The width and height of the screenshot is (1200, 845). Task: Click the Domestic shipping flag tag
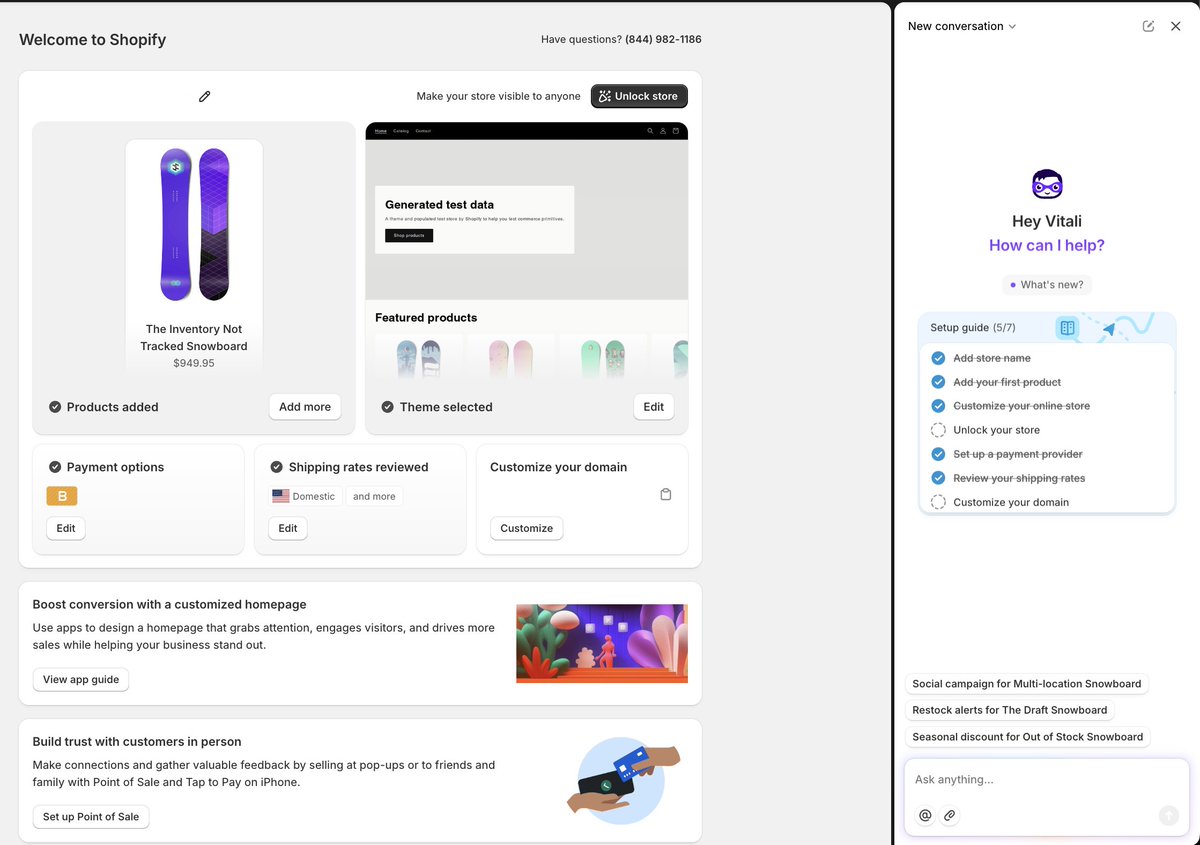(x=305, y=496)
